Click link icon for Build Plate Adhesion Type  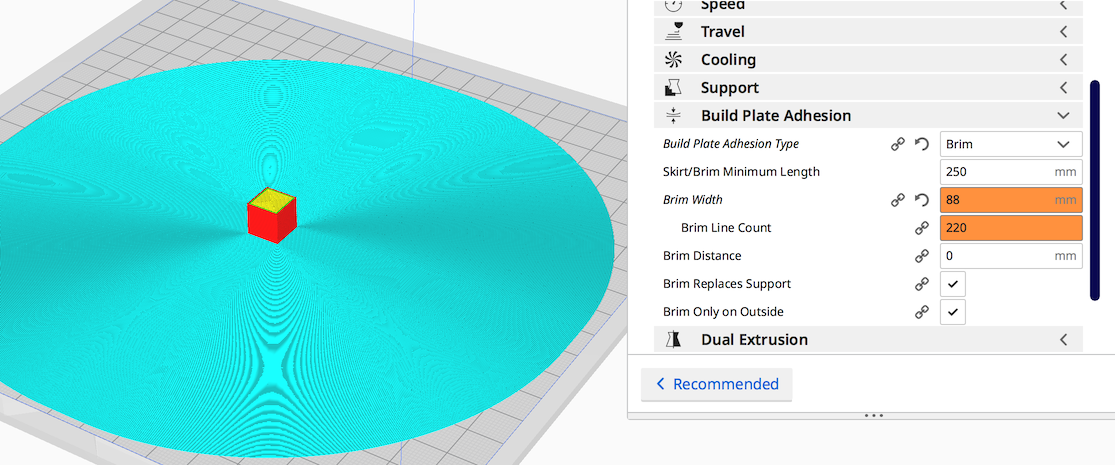(898, 144)
